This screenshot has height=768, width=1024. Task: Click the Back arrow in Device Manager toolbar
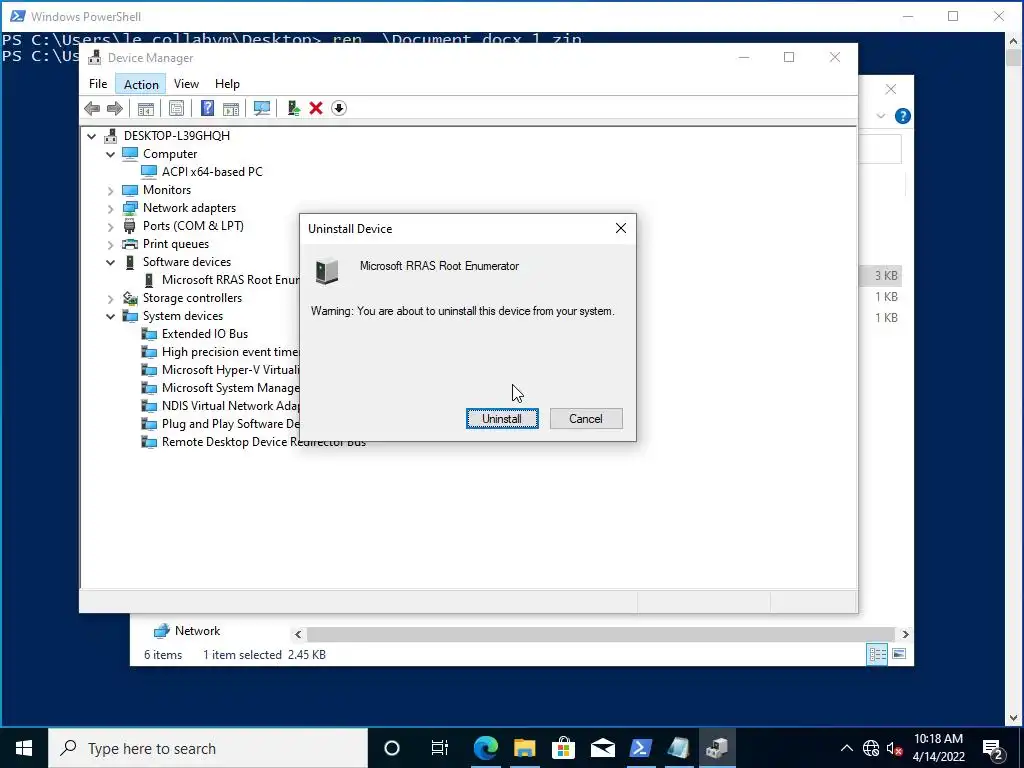[92, 108]
